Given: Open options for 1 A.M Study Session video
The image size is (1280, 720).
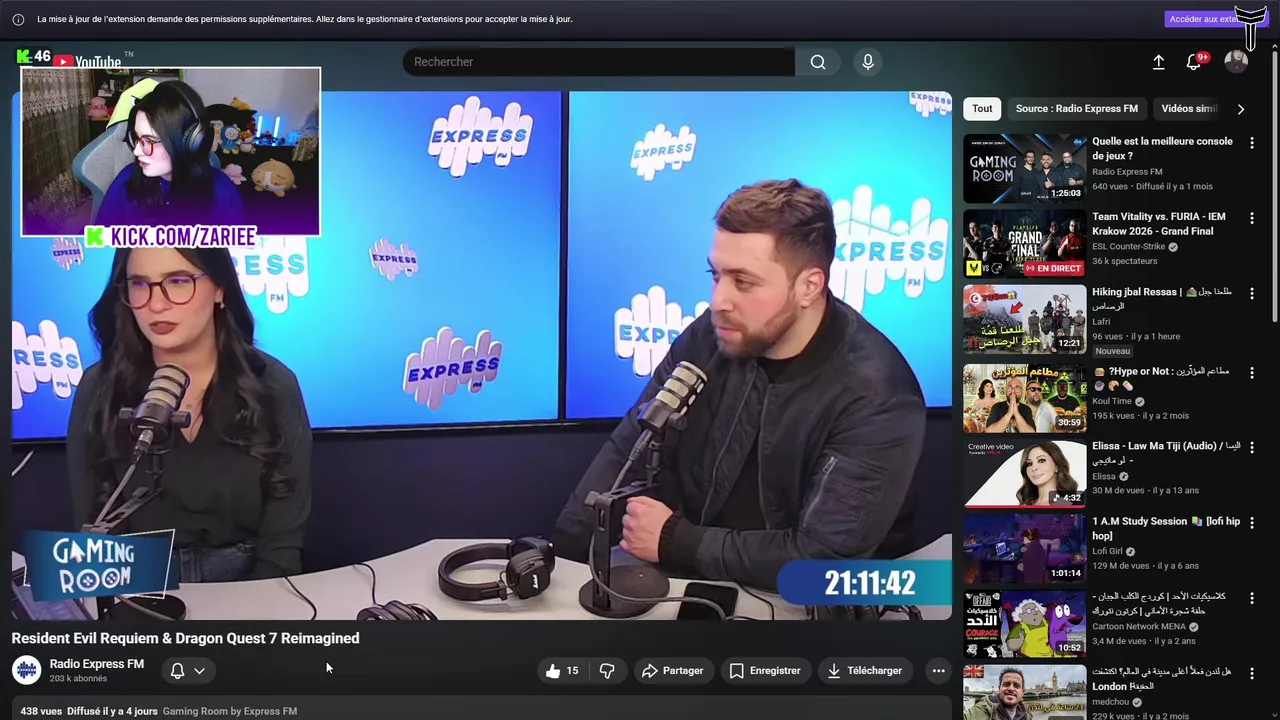Looking at the screenshot, I should click(1251, 523).
